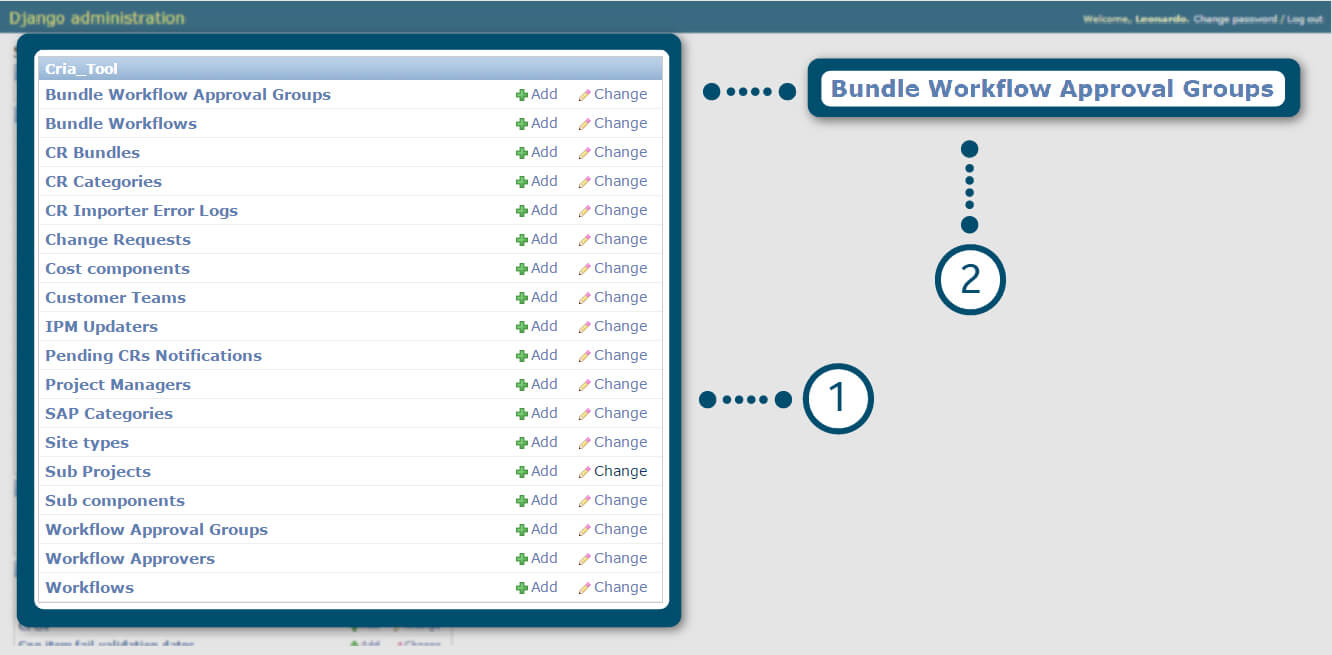Click the green plus icon for Workflows
Screen dimensions: 1332x655
point(521,588)
